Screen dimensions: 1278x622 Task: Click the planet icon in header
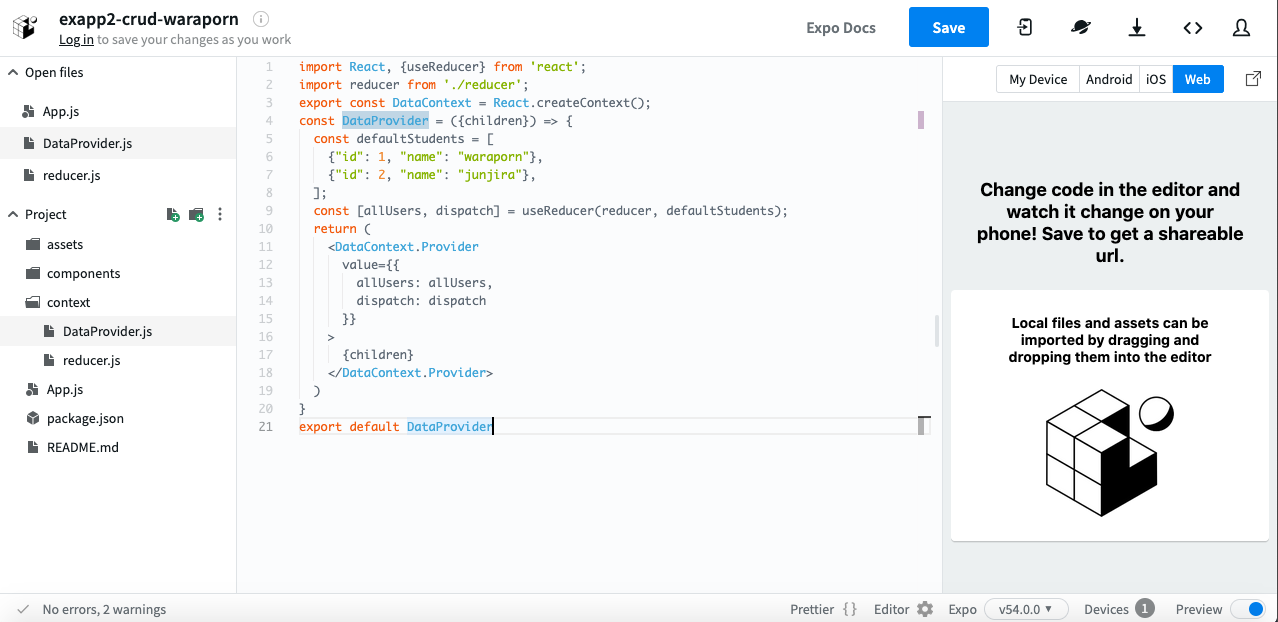tap(1081, 28)
